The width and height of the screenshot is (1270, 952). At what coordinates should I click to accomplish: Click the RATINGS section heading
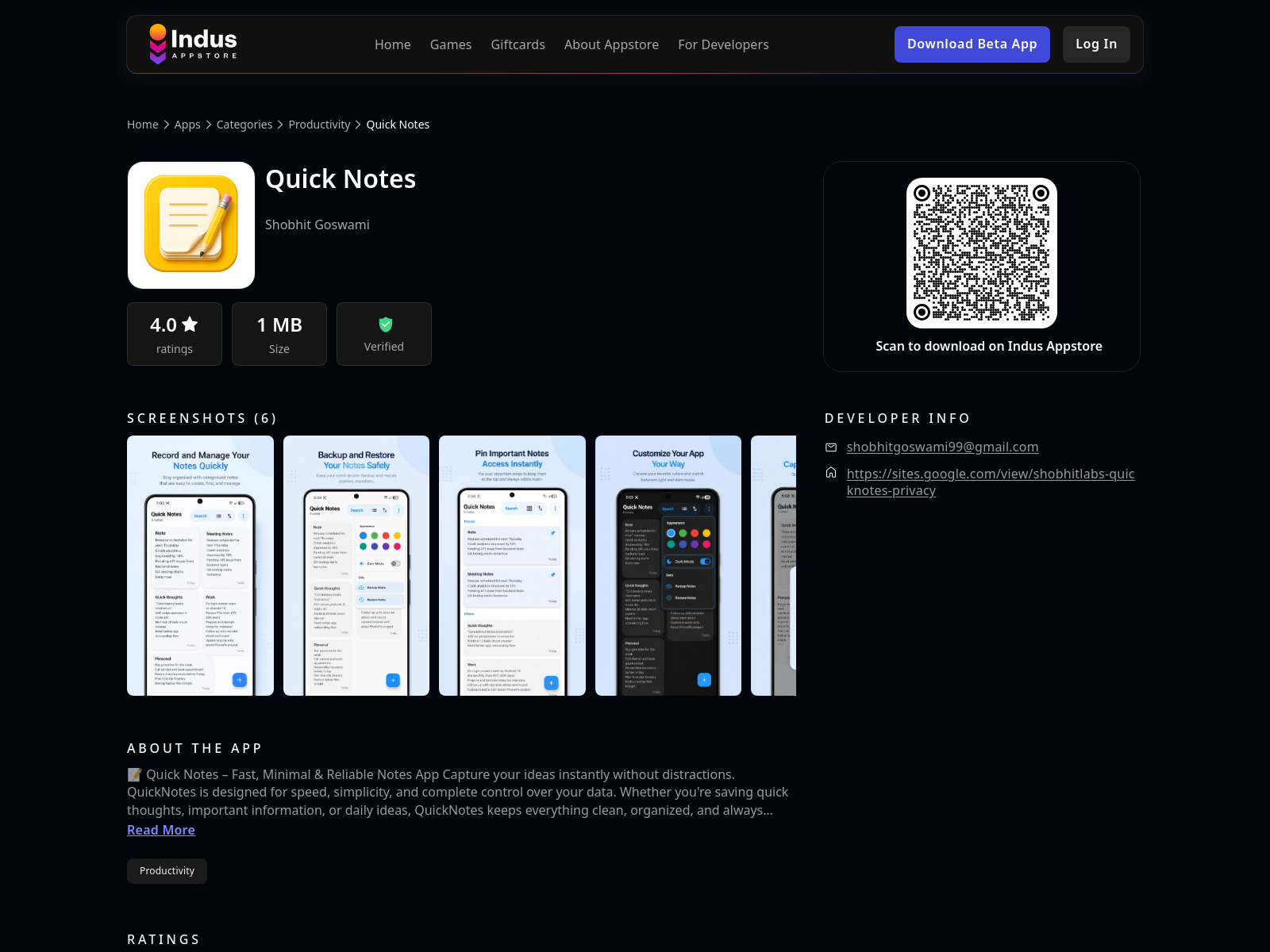164,939
